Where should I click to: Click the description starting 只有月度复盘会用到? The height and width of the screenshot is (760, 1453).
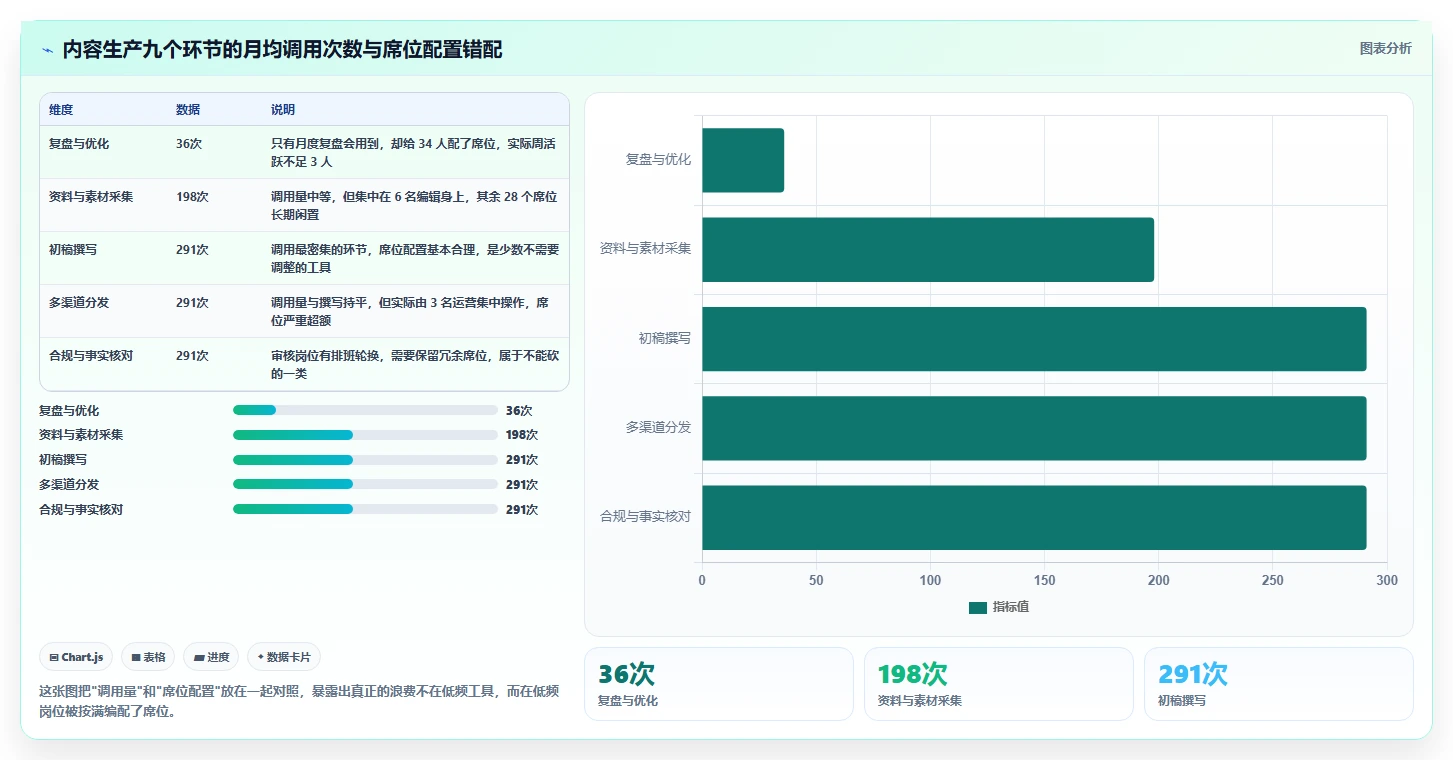coord(414,153)
